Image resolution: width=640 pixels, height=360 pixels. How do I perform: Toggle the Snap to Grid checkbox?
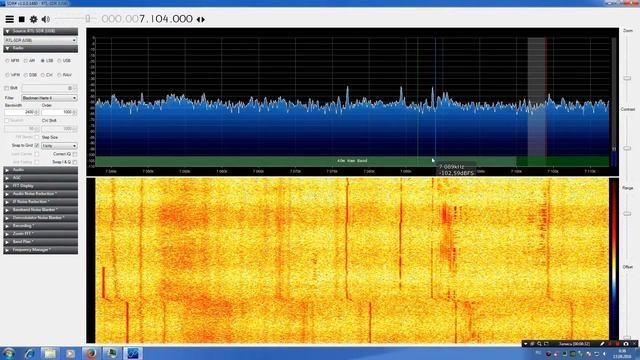[x=37, y=145]
